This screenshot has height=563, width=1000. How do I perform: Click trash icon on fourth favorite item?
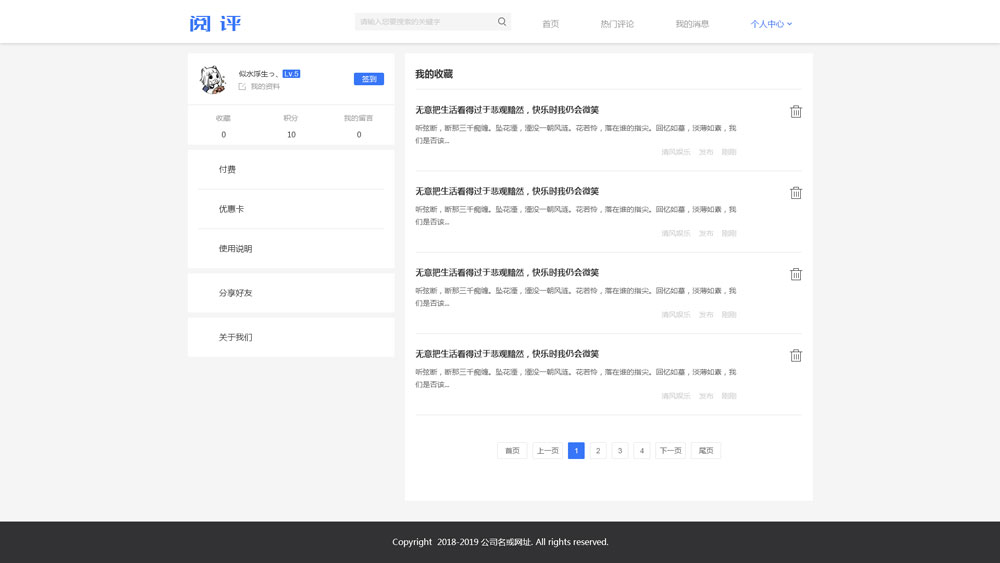pyautogui.click(x=796, y=355)
